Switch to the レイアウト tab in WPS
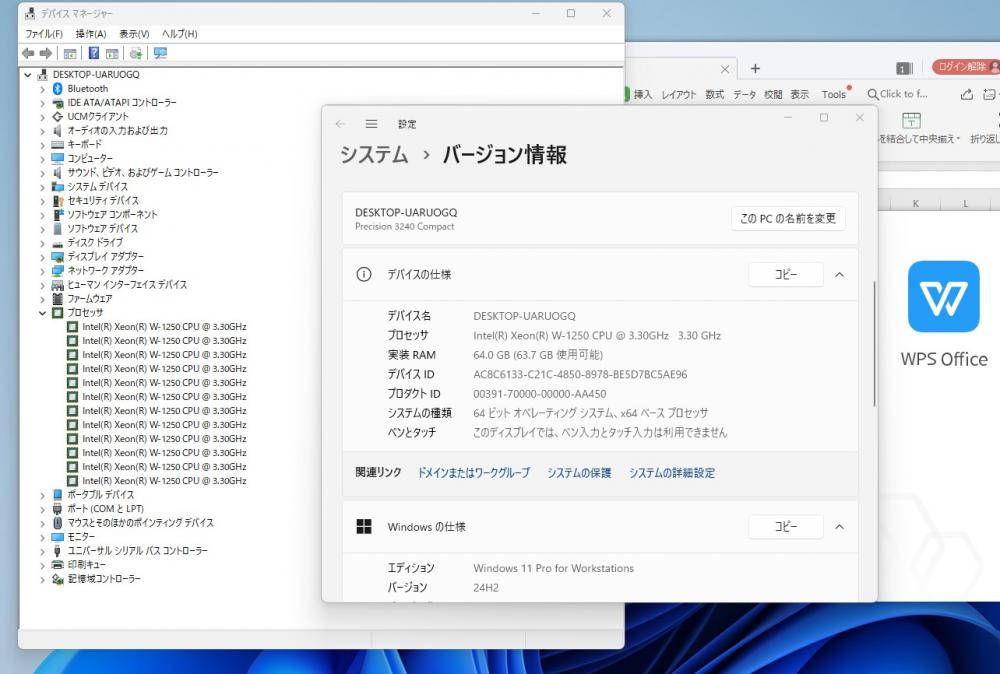1000x674 pixels. (679, 94)
